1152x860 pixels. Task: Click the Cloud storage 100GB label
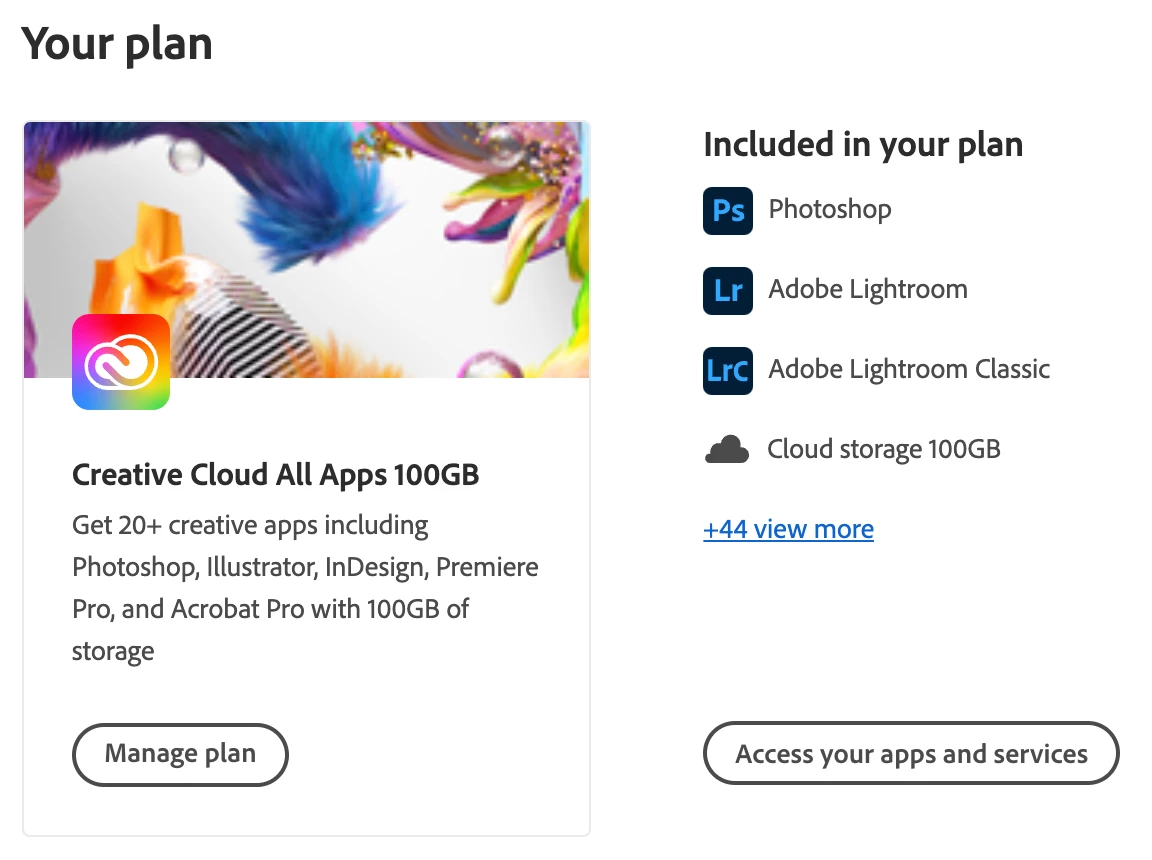pos(883,450)
